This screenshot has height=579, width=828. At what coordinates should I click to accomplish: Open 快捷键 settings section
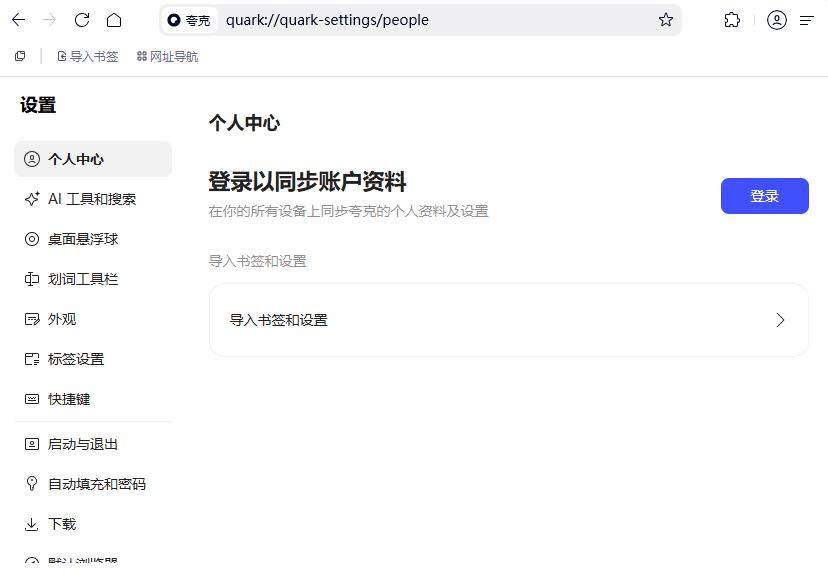click(x=93, y=399)
